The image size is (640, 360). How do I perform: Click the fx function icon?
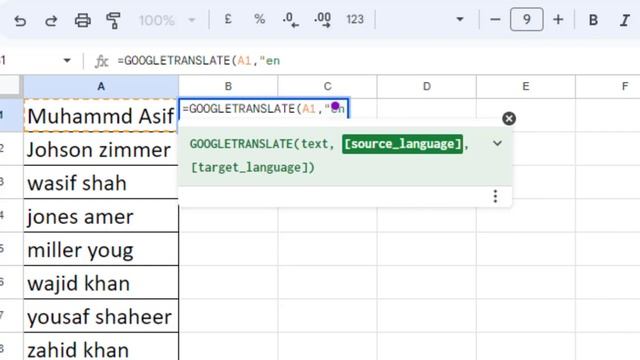(101, 61)
